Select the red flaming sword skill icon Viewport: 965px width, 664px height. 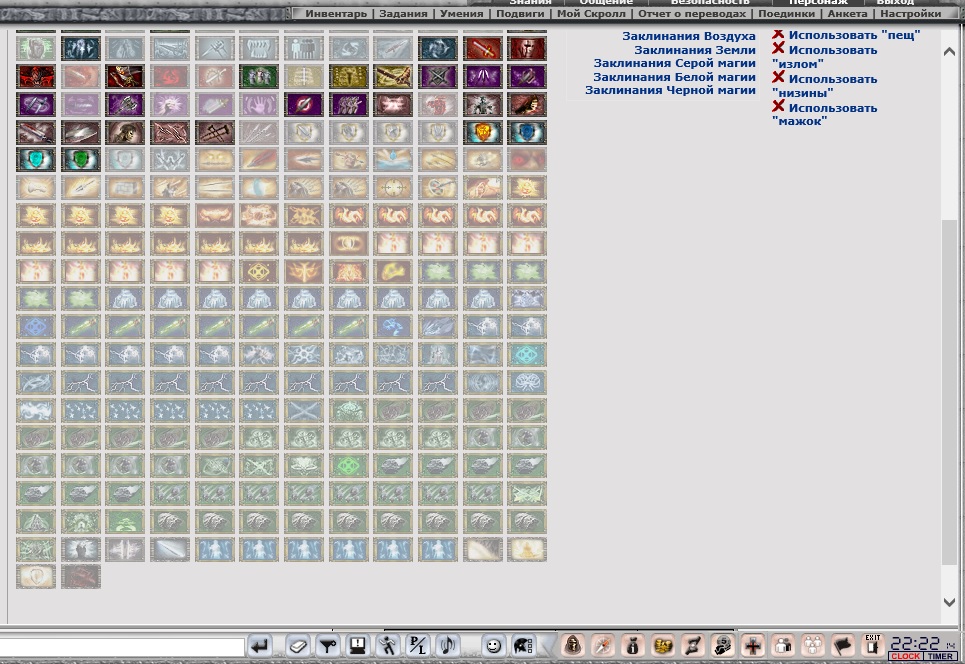point(482,48)
